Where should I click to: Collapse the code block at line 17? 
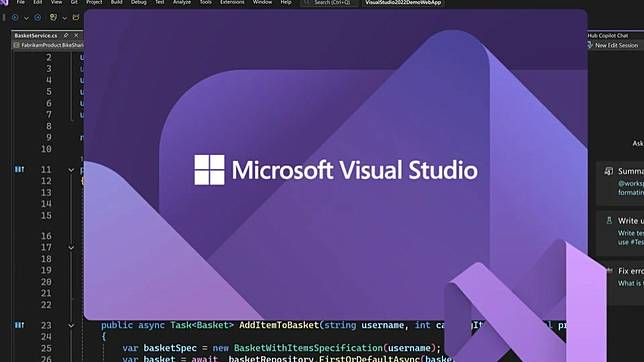(x=71, y=247)
